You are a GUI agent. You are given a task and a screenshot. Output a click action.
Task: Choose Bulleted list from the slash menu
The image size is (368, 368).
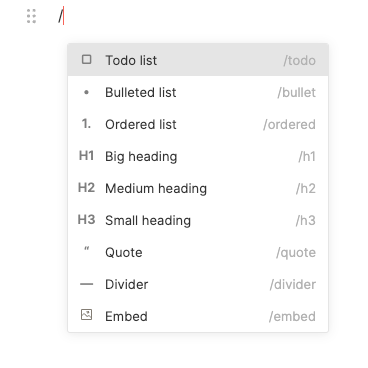click(198, 92)
